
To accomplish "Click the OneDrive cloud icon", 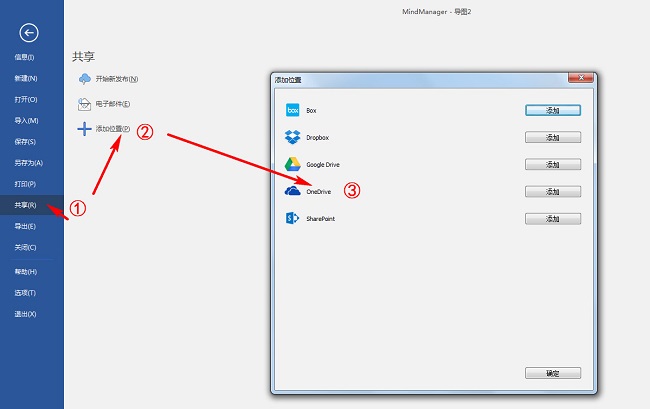I will click(293, 191).
